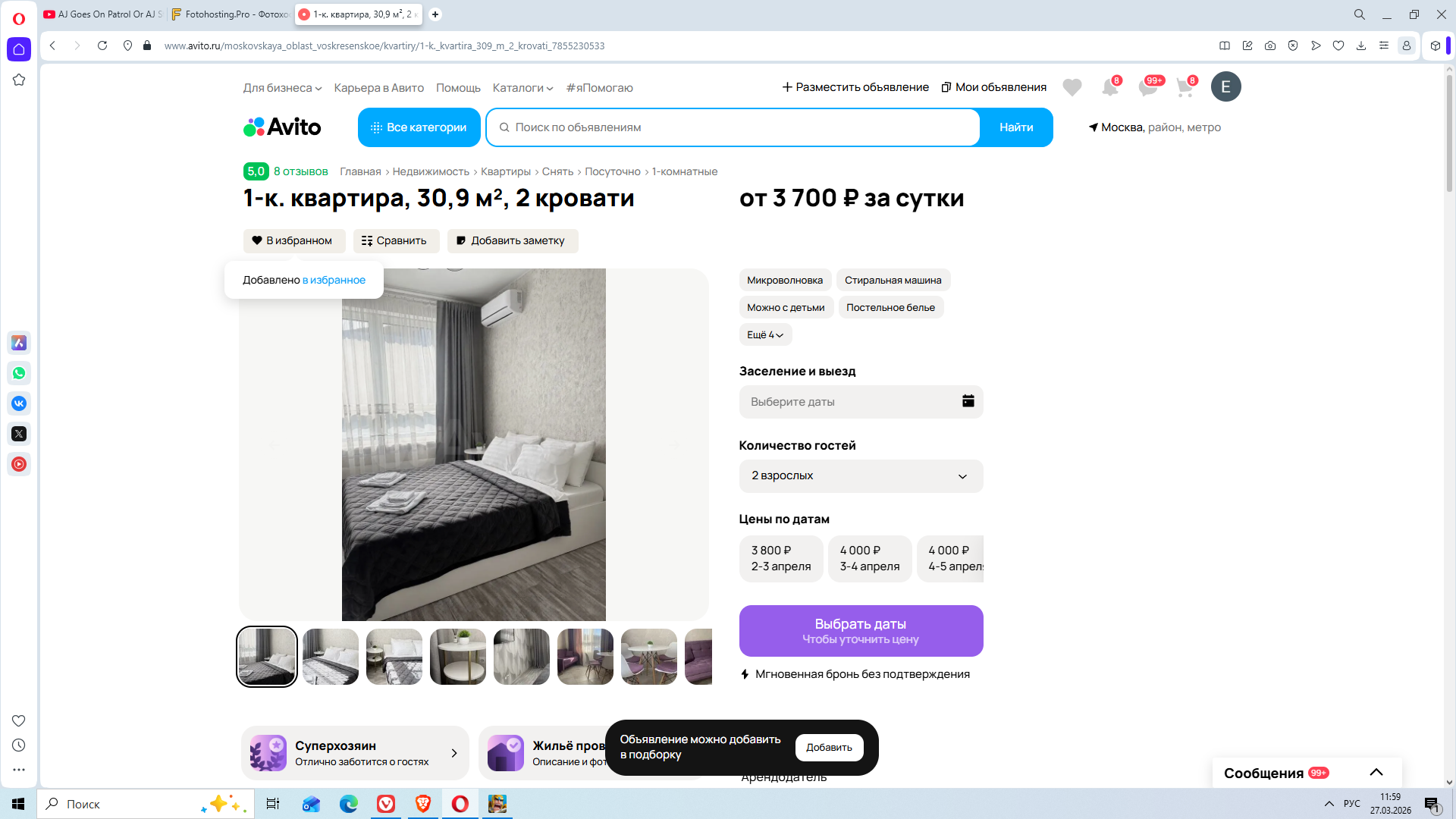
Task: Toggle the 'В избранном' favorite button
Action: coord(293,241)
